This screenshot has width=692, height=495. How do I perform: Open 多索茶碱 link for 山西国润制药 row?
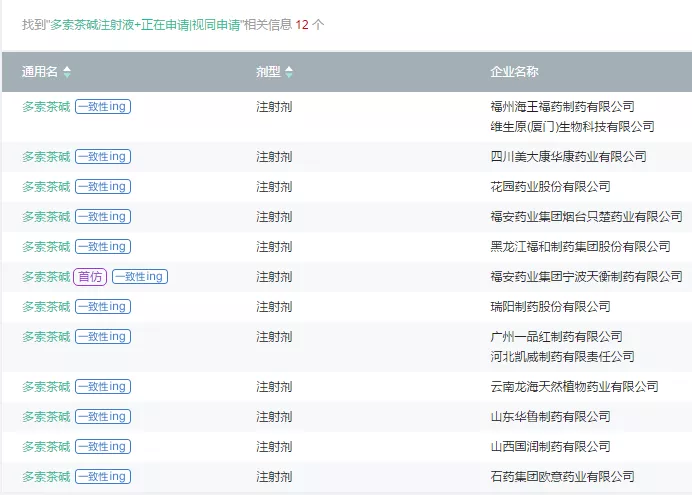point(46,446)
